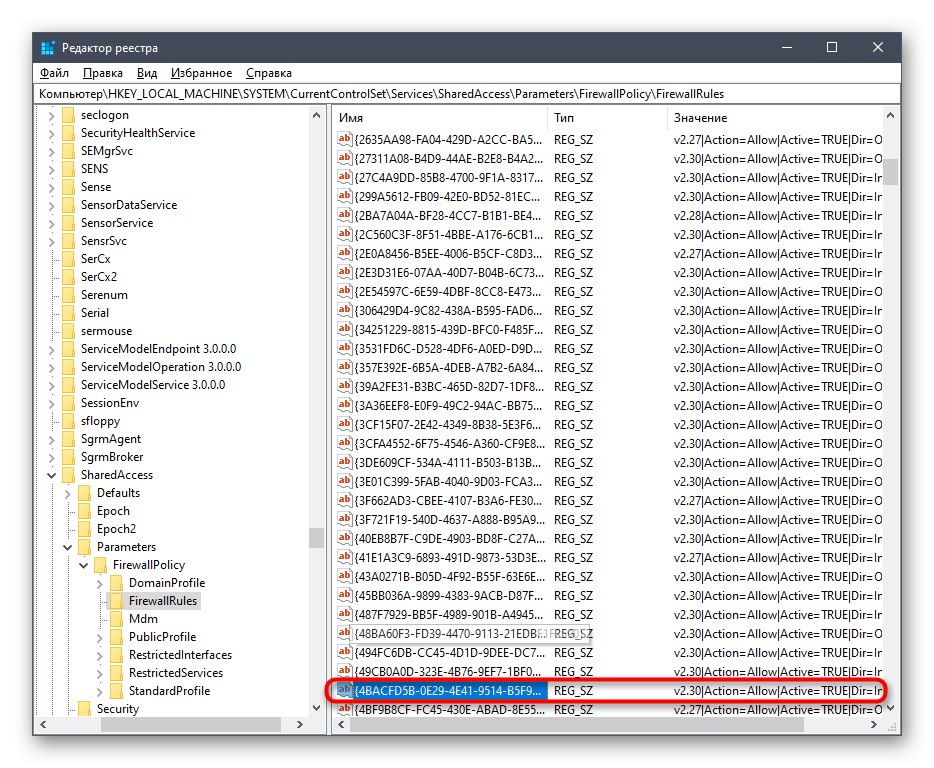
Task: Click right arrow of values pane horizontal scrollbar
Action: click(874, 725)
